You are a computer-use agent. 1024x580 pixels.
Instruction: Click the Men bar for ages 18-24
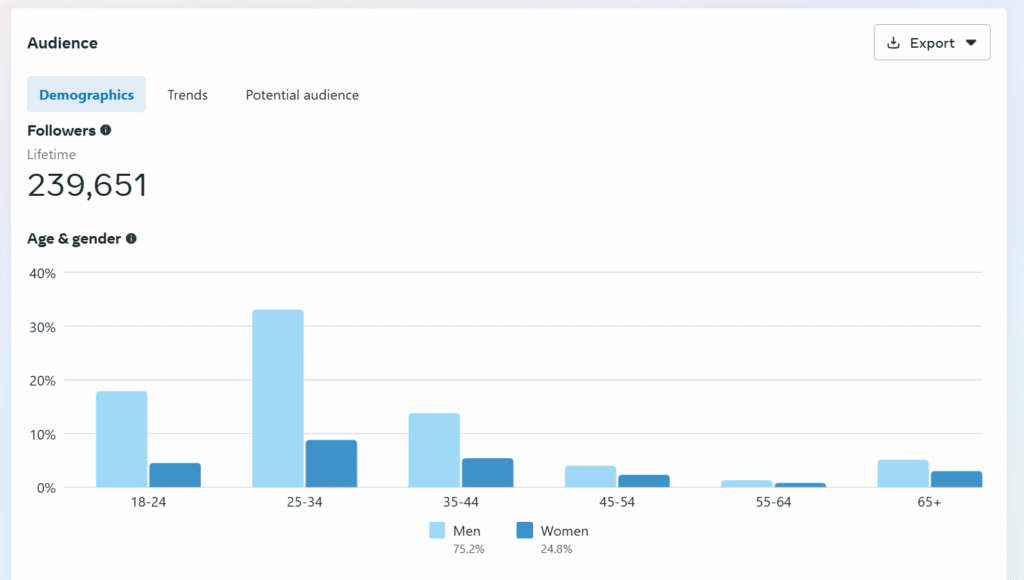(x=121, y=440)
